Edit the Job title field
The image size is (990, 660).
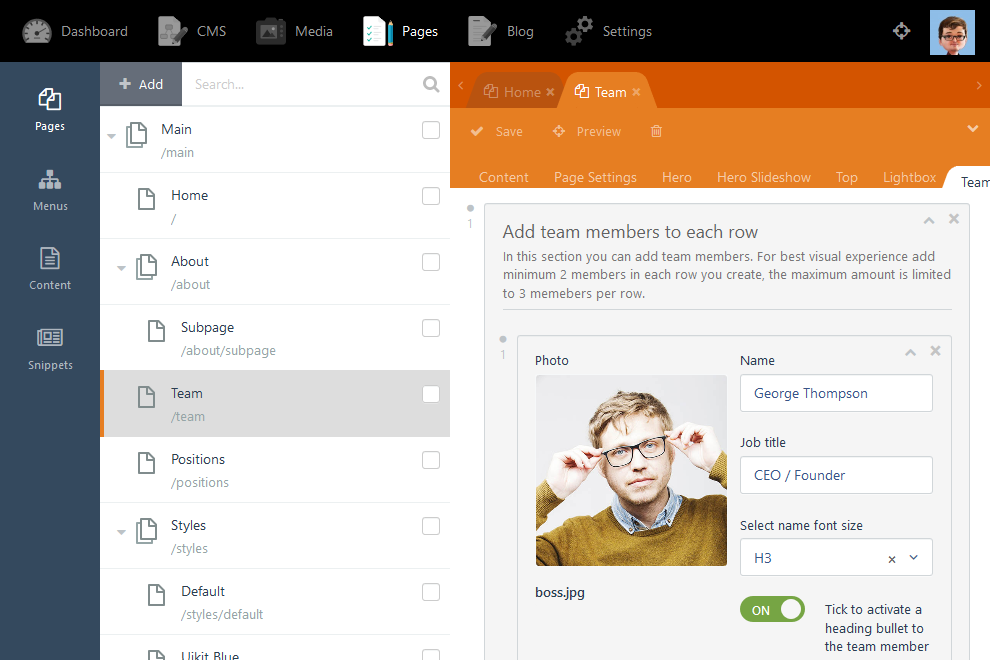836,475
